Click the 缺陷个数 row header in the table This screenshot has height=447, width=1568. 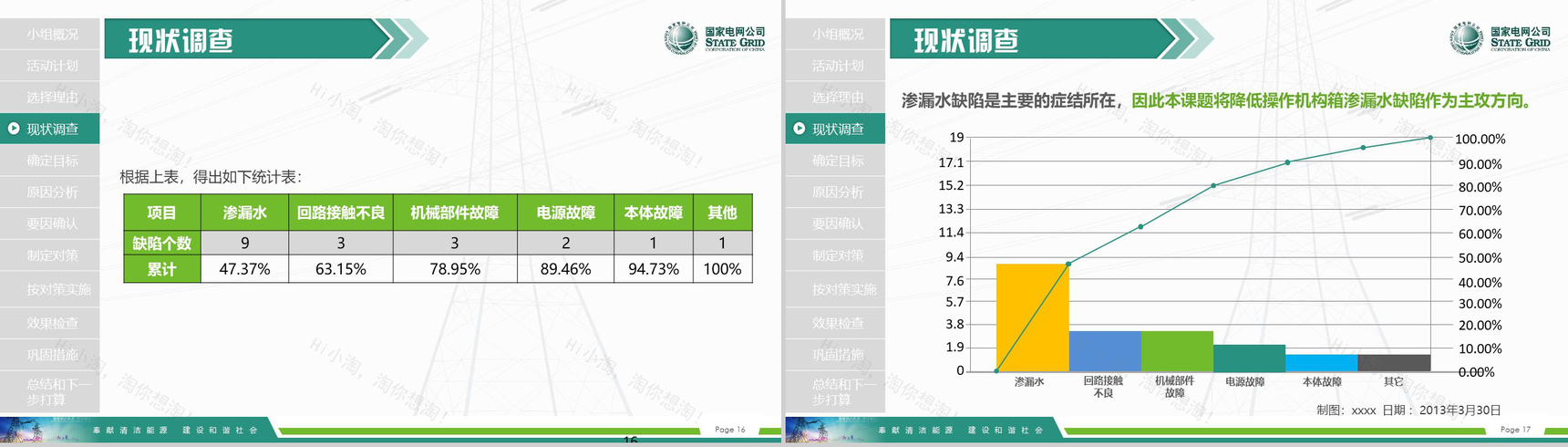click(162, 243)
